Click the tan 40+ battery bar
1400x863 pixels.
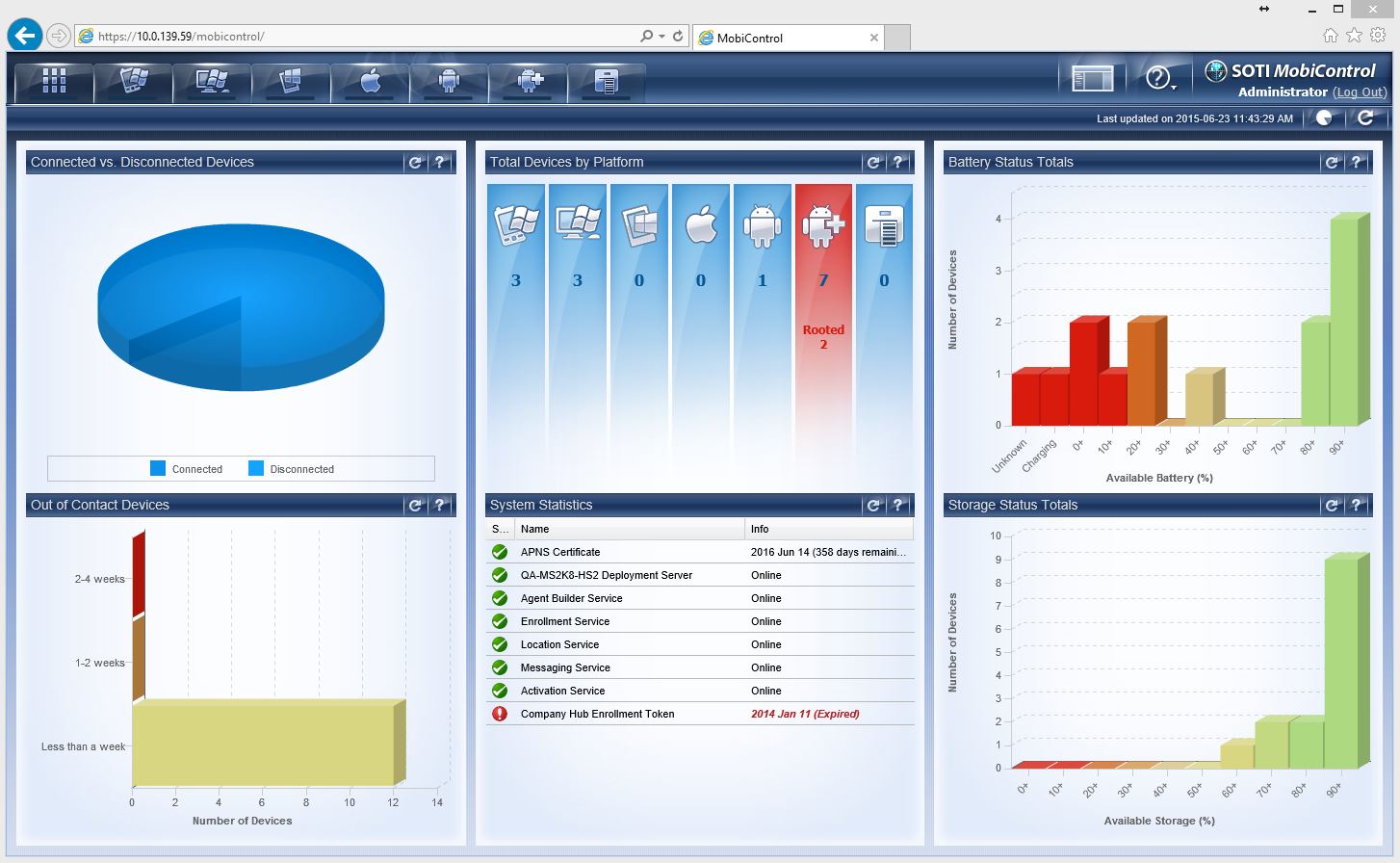click(1205, 398)
